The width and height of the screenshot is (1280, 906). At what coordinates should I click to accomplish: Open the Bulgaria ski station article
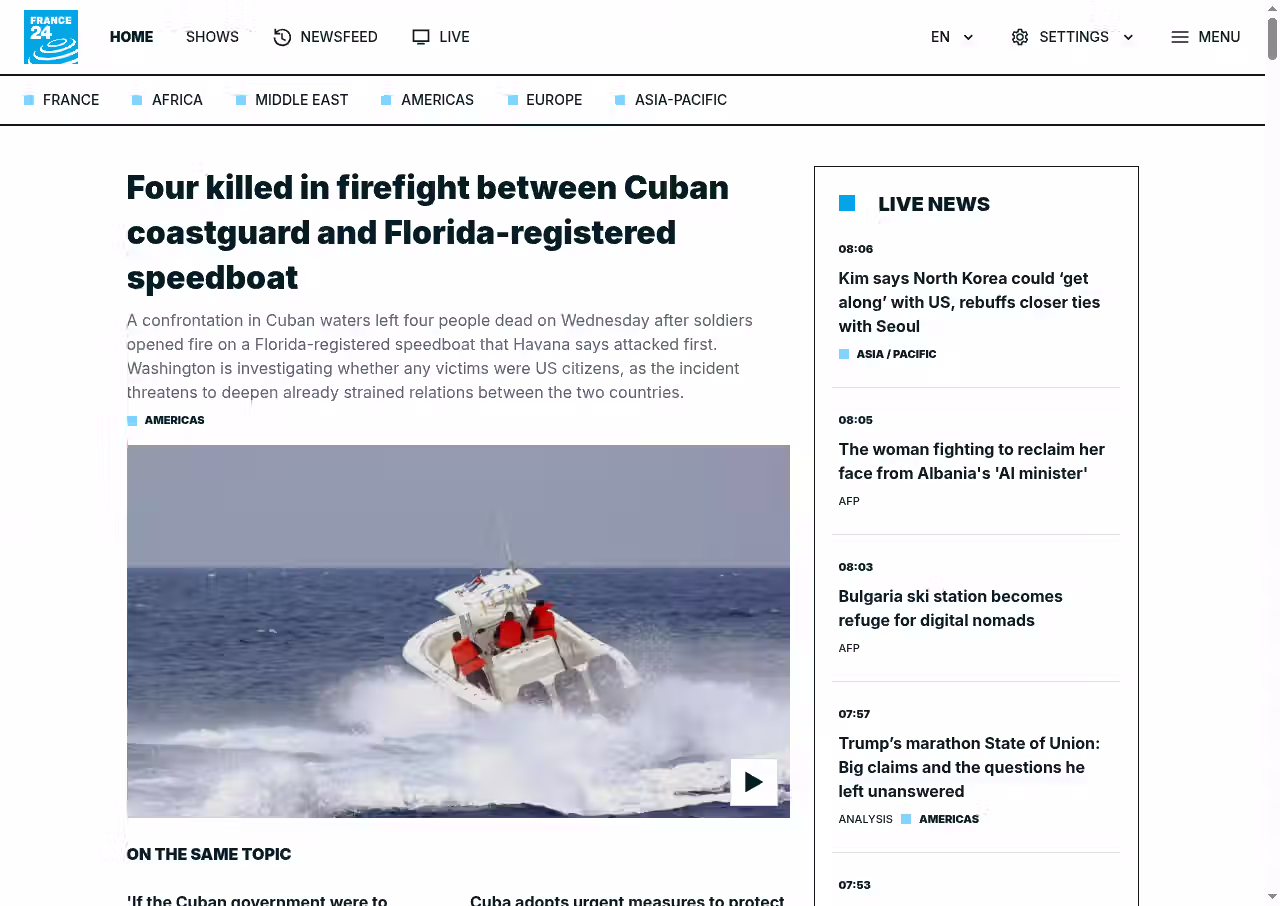click(x=950, y=608)
